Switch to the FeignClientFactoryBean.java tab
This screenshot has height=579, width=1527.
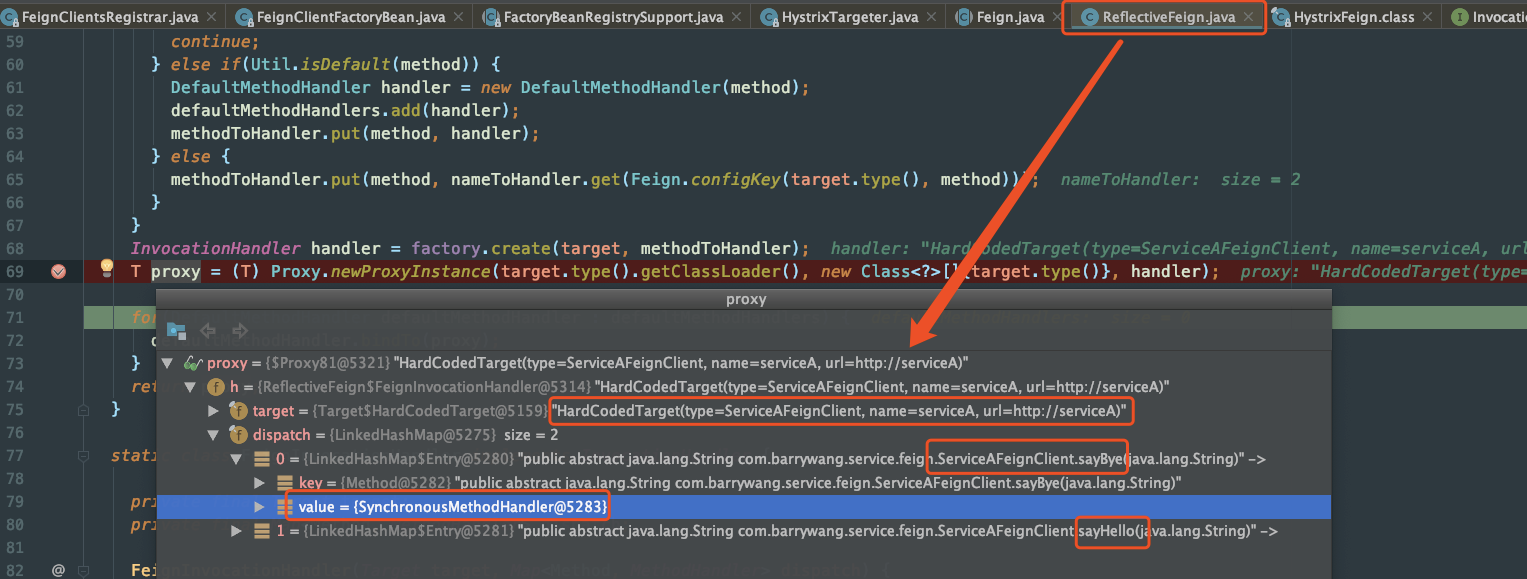pyautogui.click(x=351, y=18)
